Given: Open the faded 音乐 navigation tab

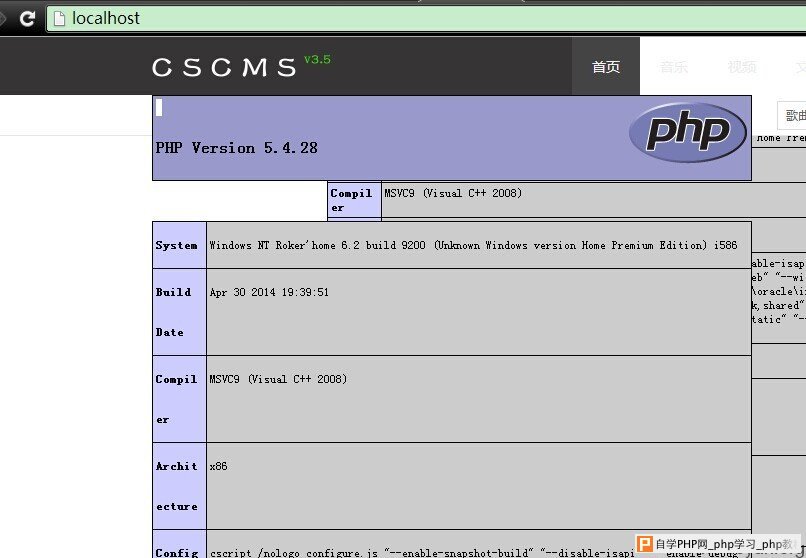Looking at the screenshot, I should (673, 67).
